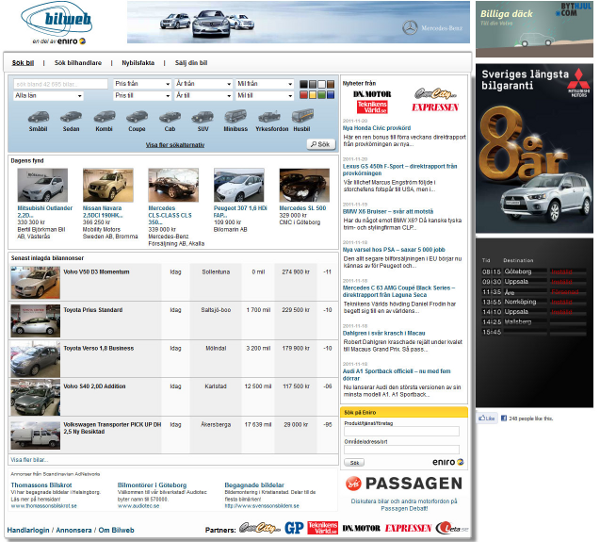This screenshot has height=542, width=600.
Task: Select the black color swatch
Action: 304,84
